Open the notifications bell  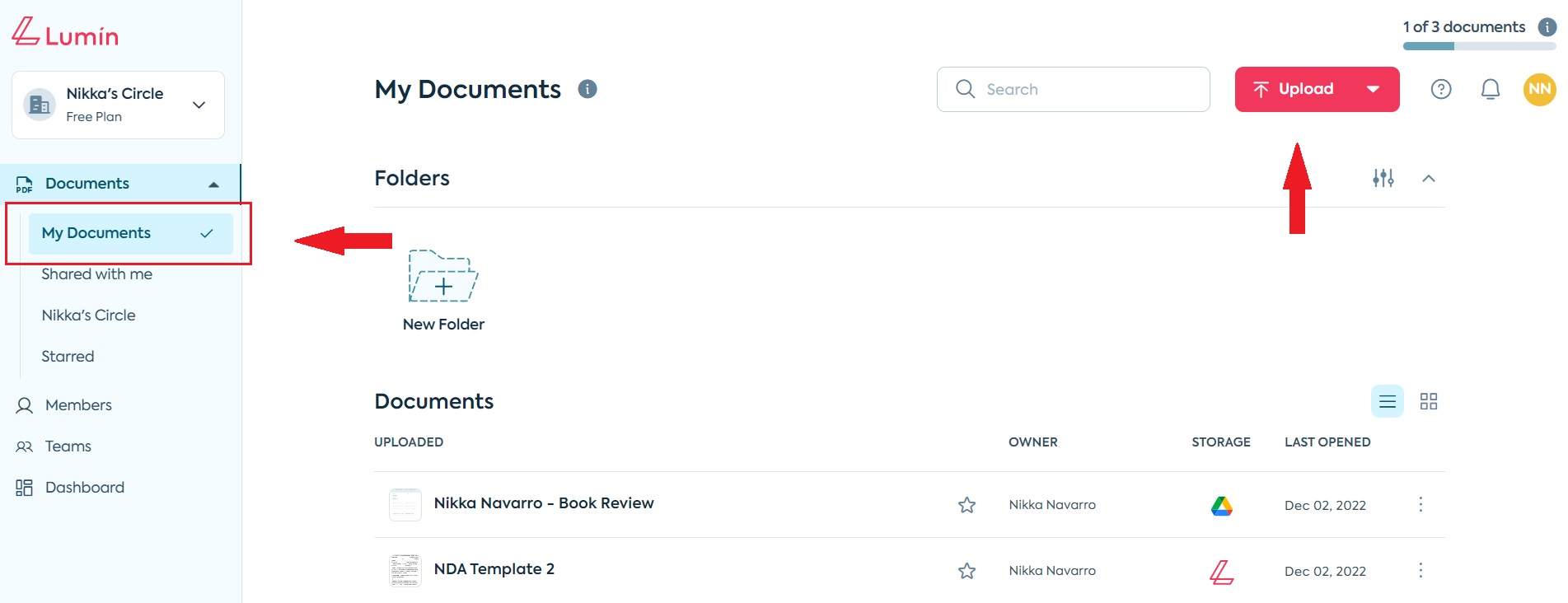tap(1490, 89)
